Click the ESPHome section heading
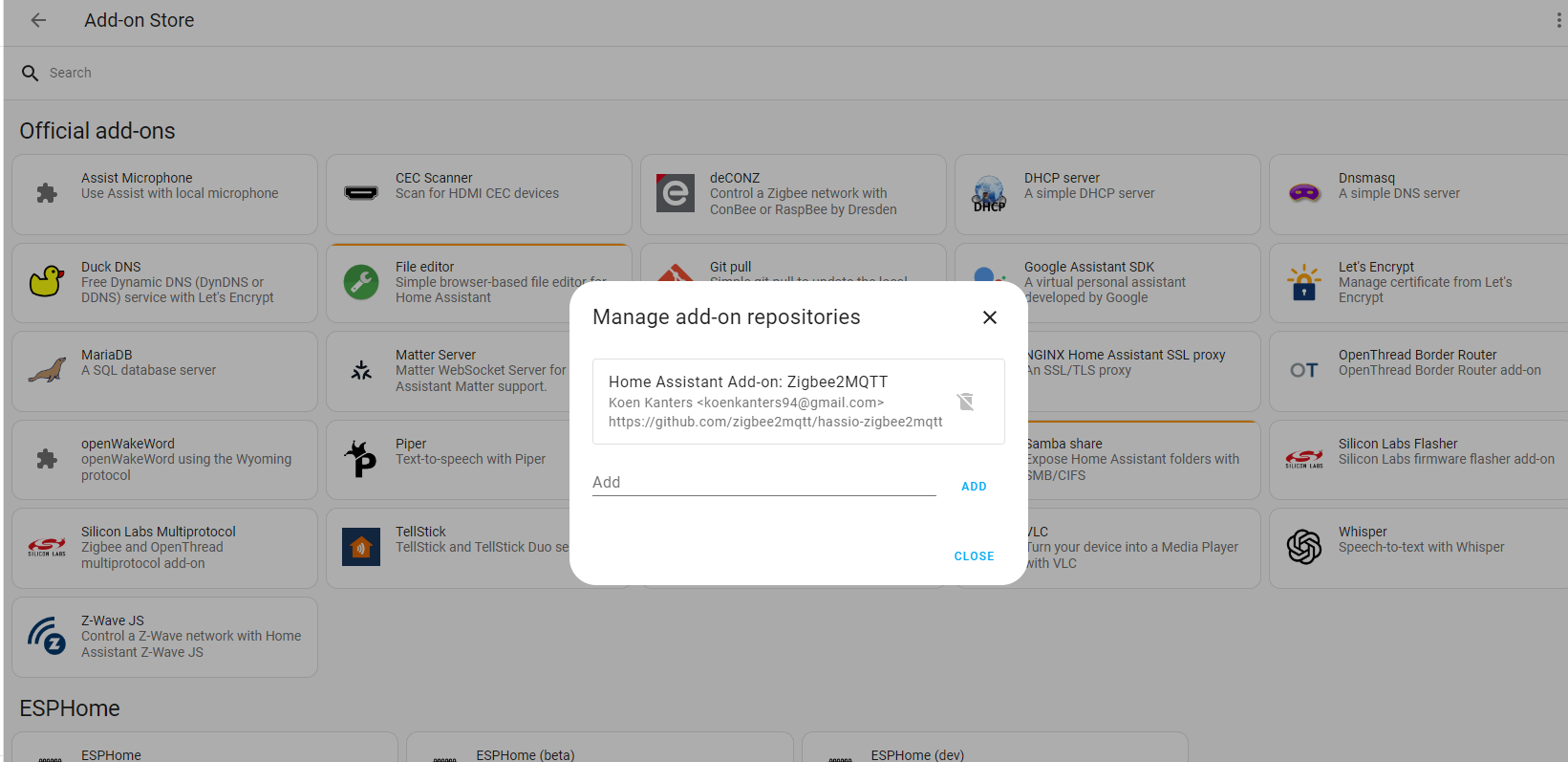1568x762 pixels. (70, 708)
